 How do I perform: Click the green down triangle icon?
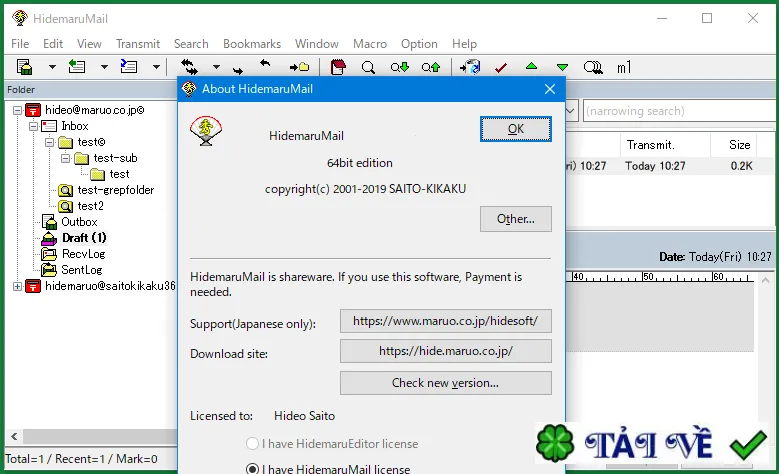pos(562,67)
